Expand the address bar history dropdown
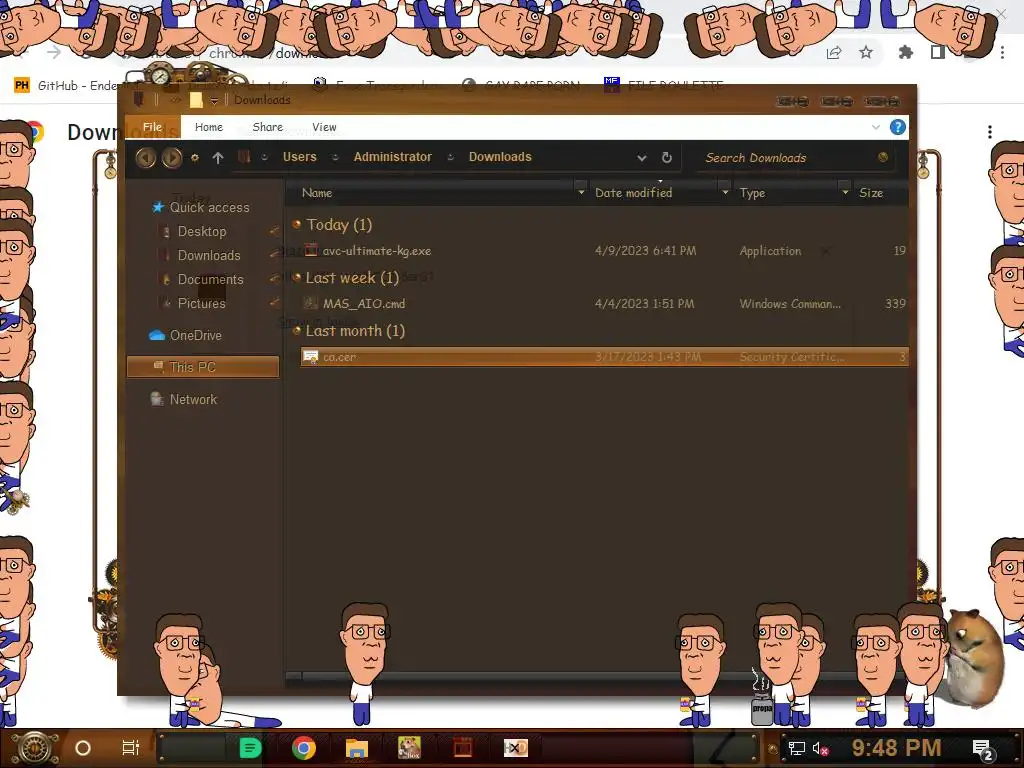The height and width of the screenshot is (768, 1024). (x=641, y=157)
